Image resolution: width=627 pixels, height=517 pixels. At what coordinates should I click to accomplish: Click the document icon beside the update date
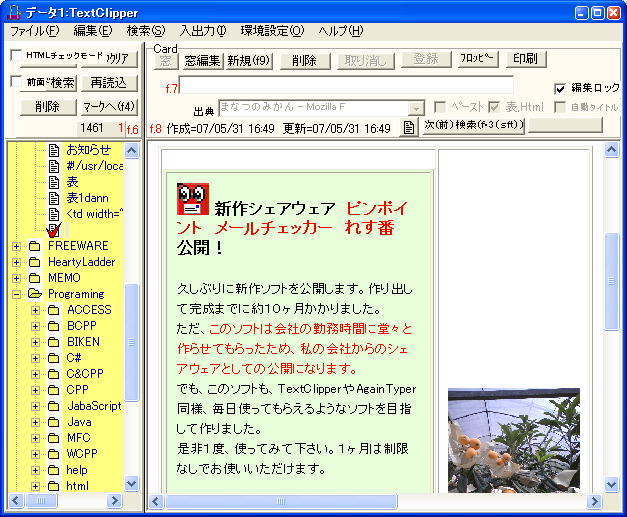[x=409, y=128]
